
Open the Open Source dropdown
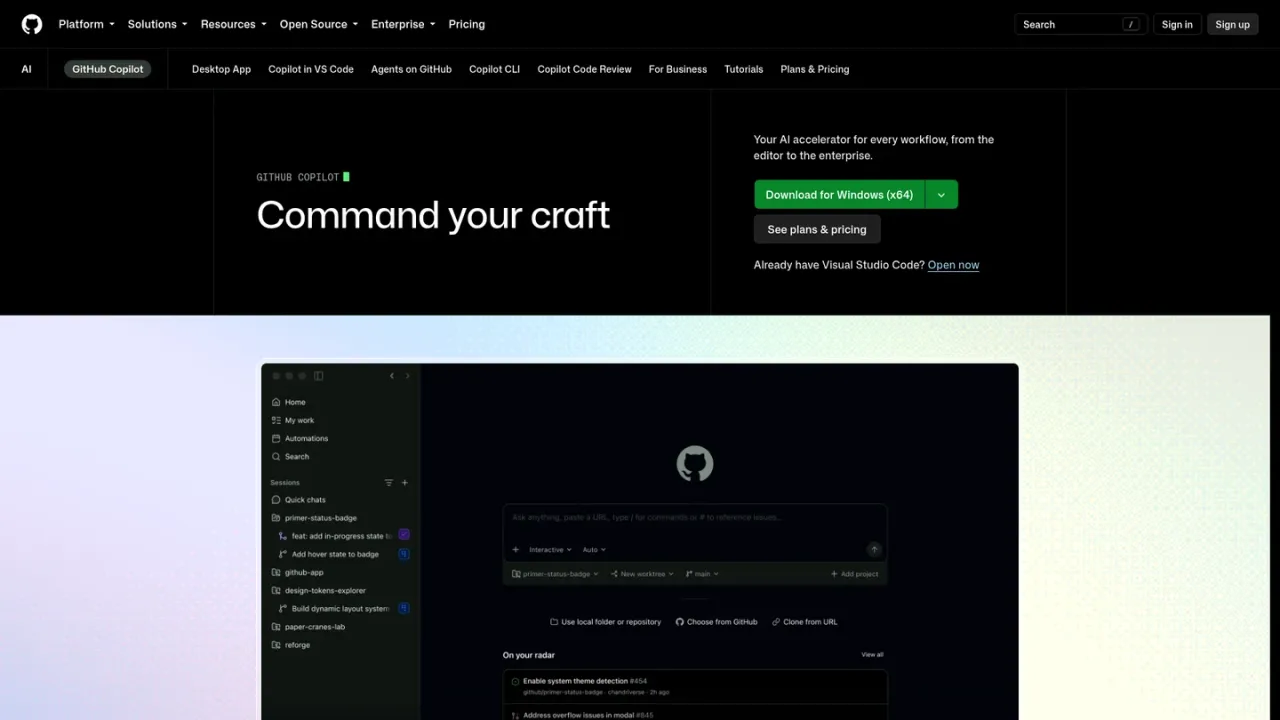[x=318, y=24]
